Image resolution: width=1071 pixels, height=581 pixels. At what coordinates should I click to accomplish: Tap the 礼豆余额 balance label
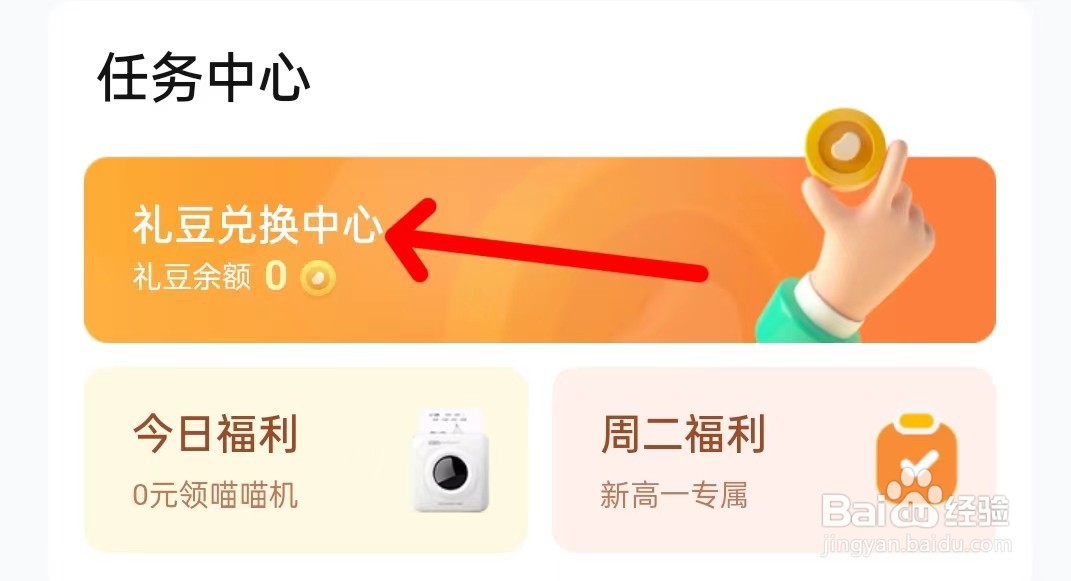click(192, 277)
